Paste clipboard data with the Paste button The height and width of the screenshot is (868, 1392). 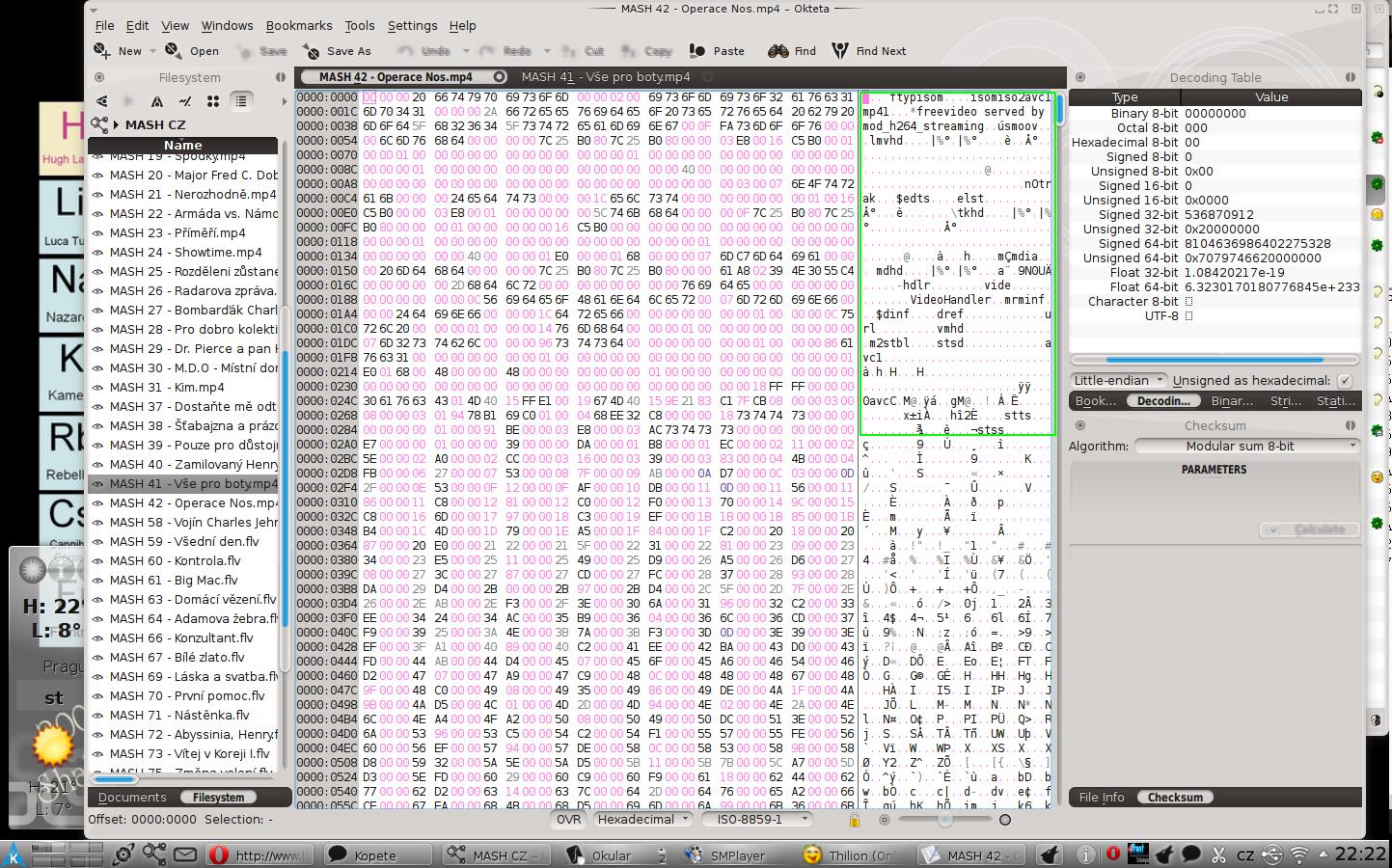point(717,50)
